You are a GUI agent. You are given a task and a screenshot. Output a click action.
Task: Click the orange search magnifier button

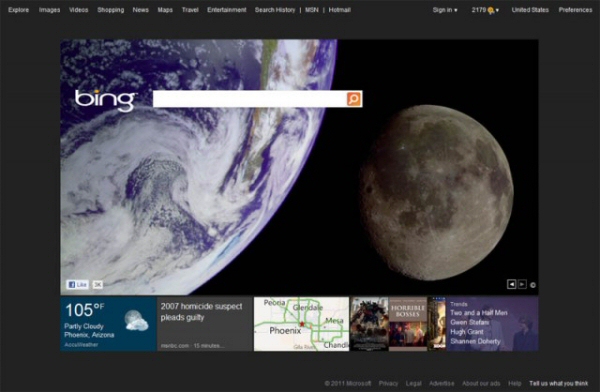tap(354, 99)
